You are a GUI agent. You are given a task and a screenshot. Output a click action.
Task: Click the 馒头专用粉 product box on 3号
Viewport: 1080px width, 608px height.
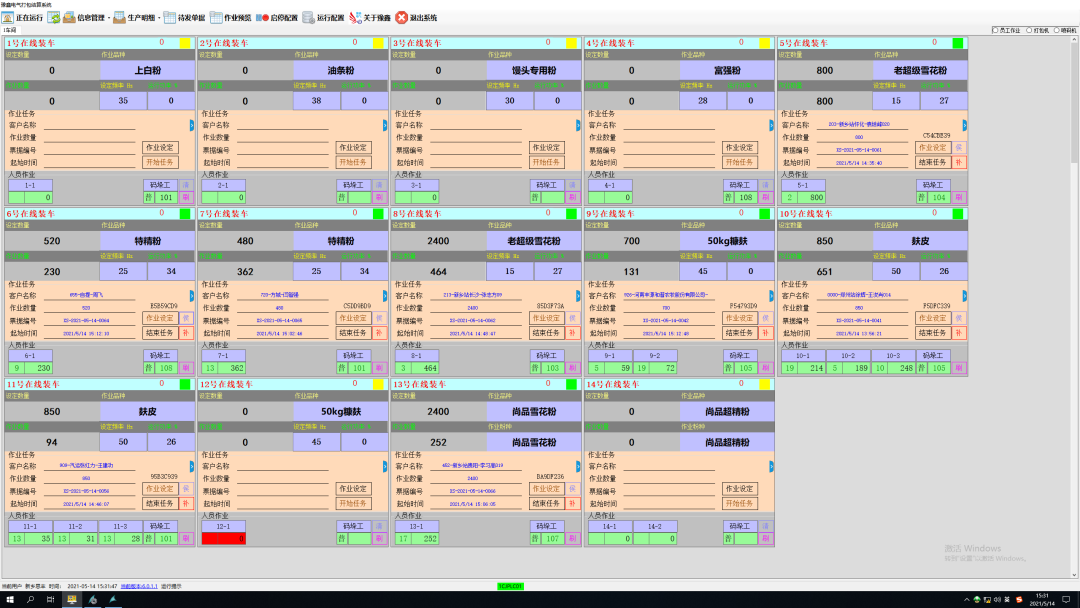tap(534, 70)
